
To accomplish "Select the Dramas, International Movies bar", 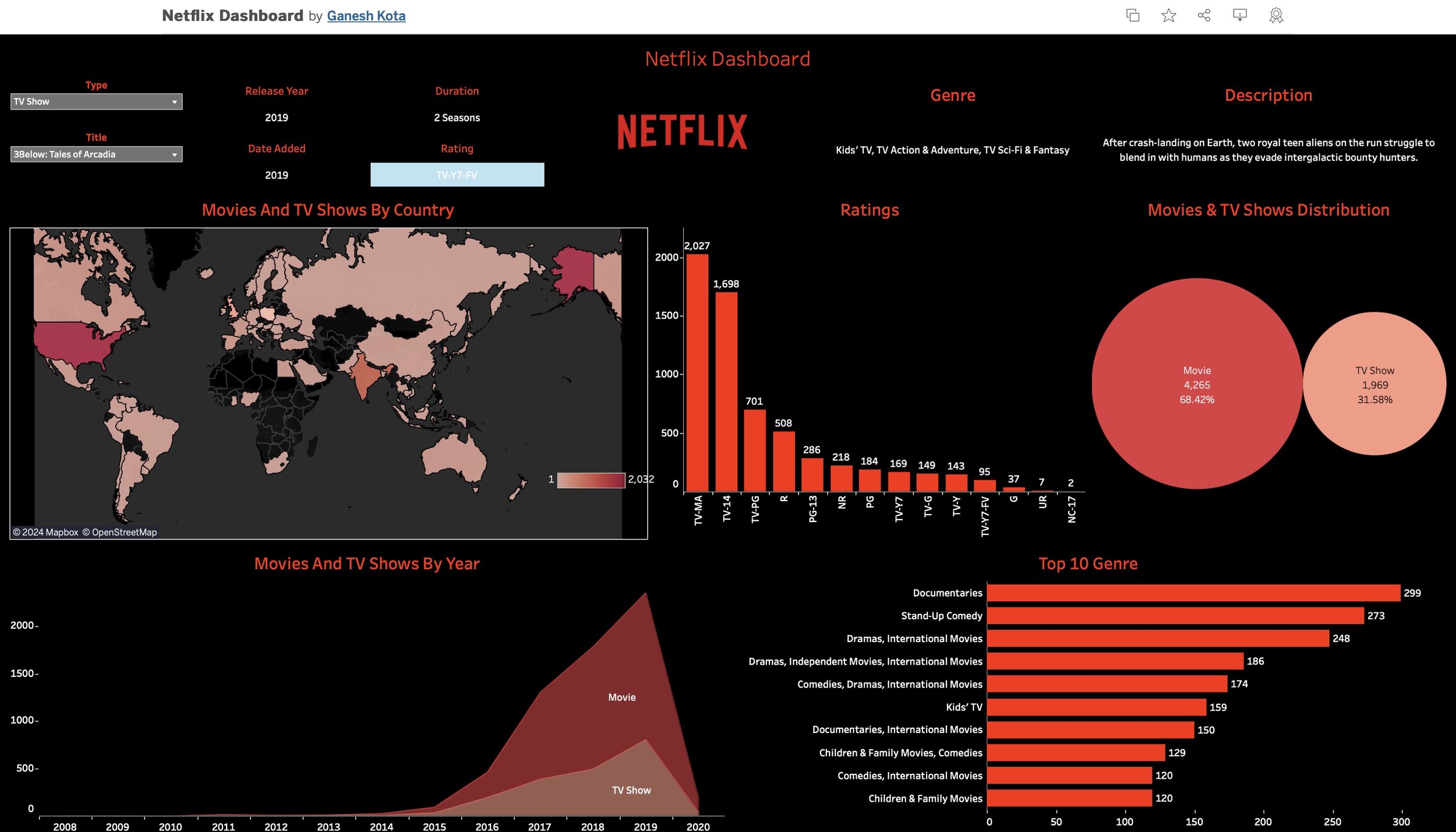I will [1158, 639].
